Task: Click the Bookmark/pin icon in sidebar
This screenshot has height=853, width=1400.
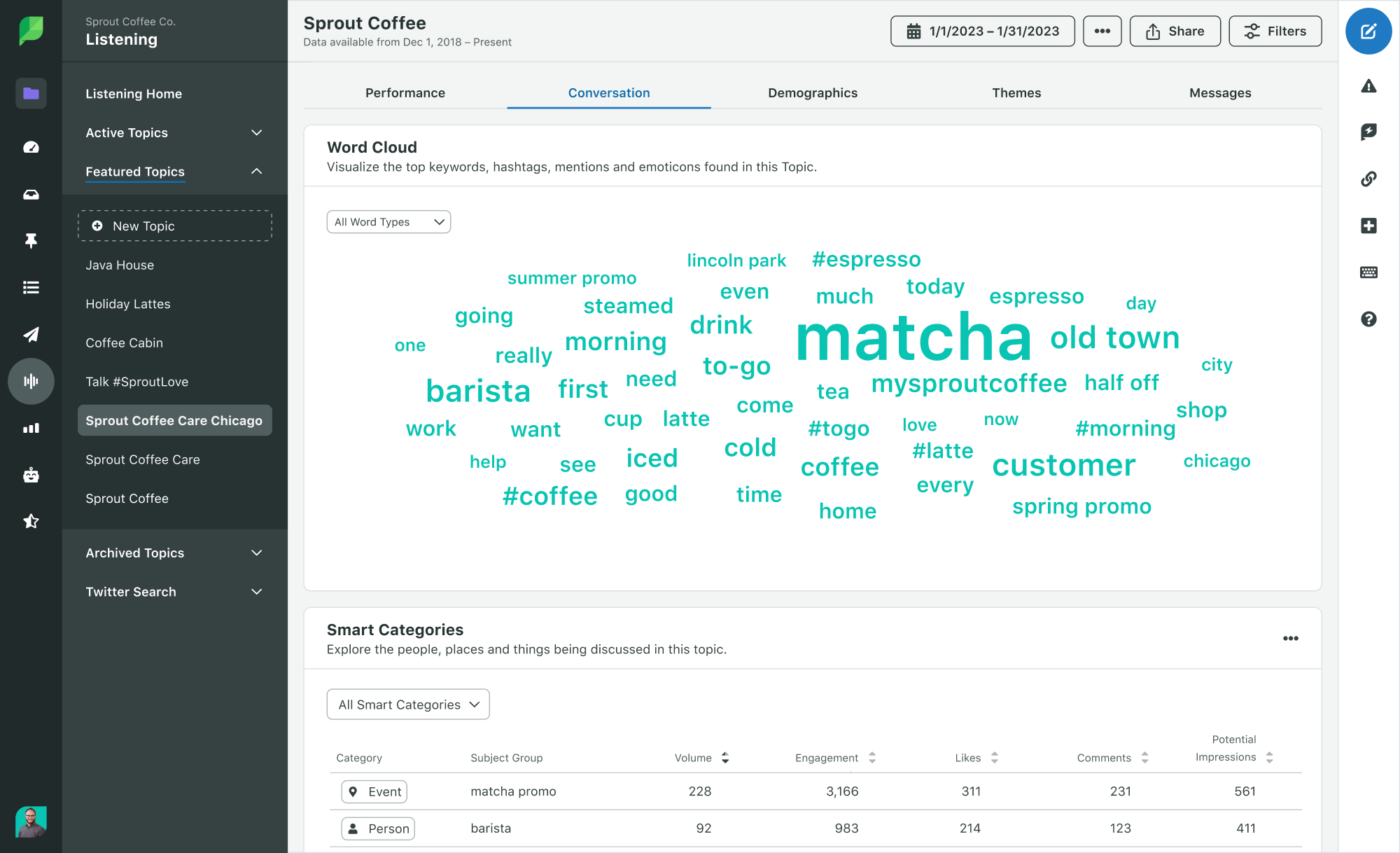Action: [30, 240]
